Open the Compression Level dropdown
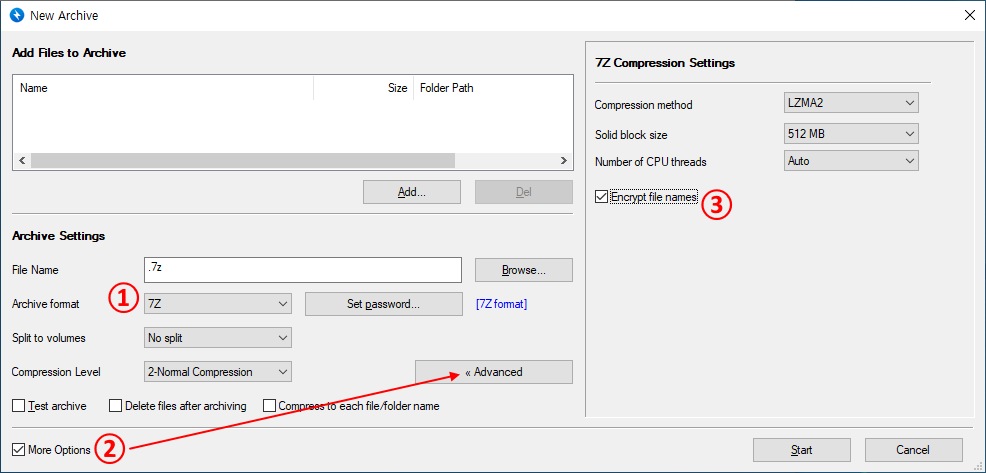The height and width of the screenshot is (473, 986). pos(217,372)
